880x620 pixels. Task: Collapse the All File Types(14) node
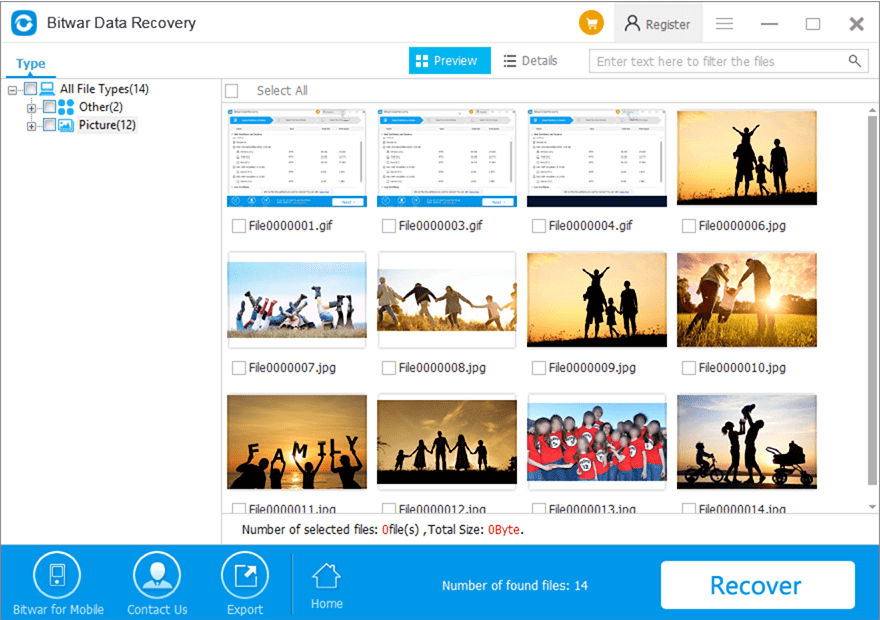point(12,90)
